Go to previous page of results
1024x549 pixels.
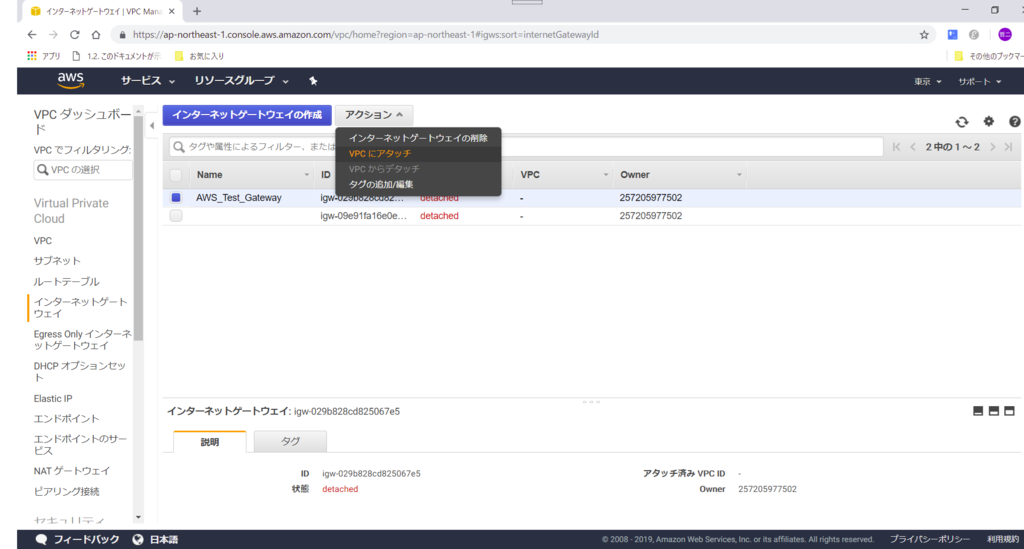(913, 147)
